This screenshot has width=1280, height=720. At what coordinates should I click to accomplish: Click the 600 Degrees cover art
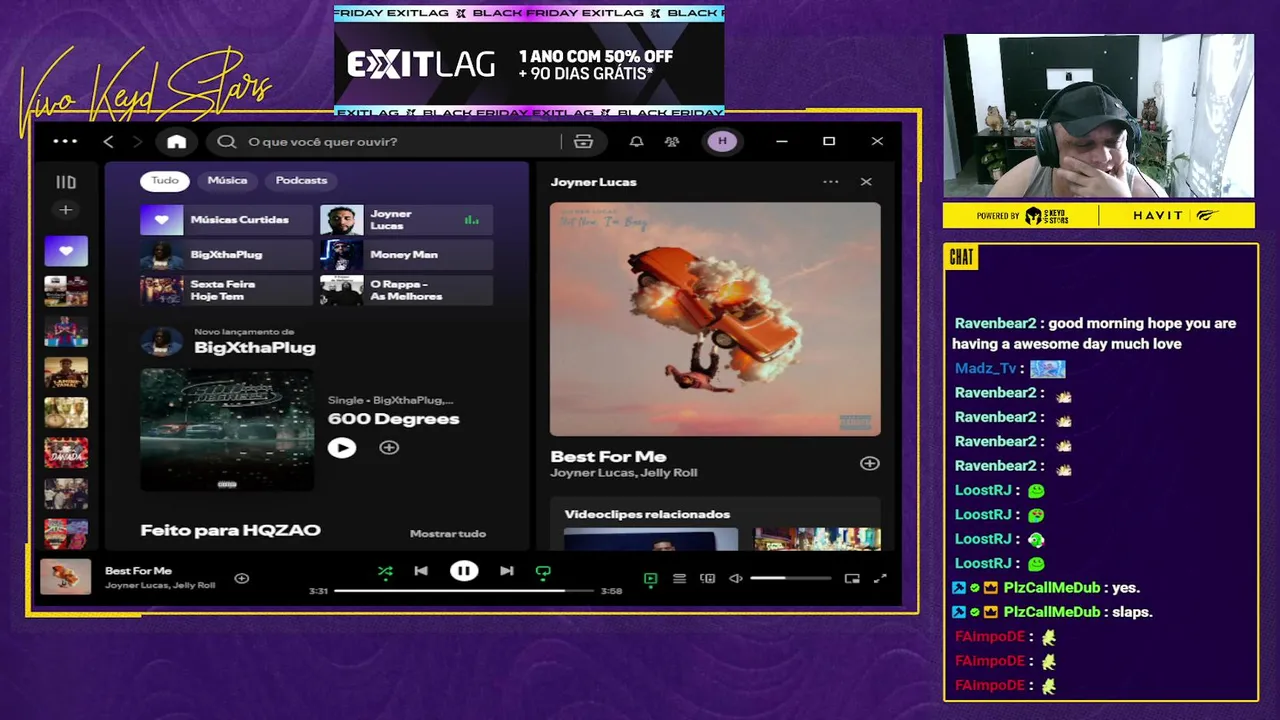pos(227,430)
